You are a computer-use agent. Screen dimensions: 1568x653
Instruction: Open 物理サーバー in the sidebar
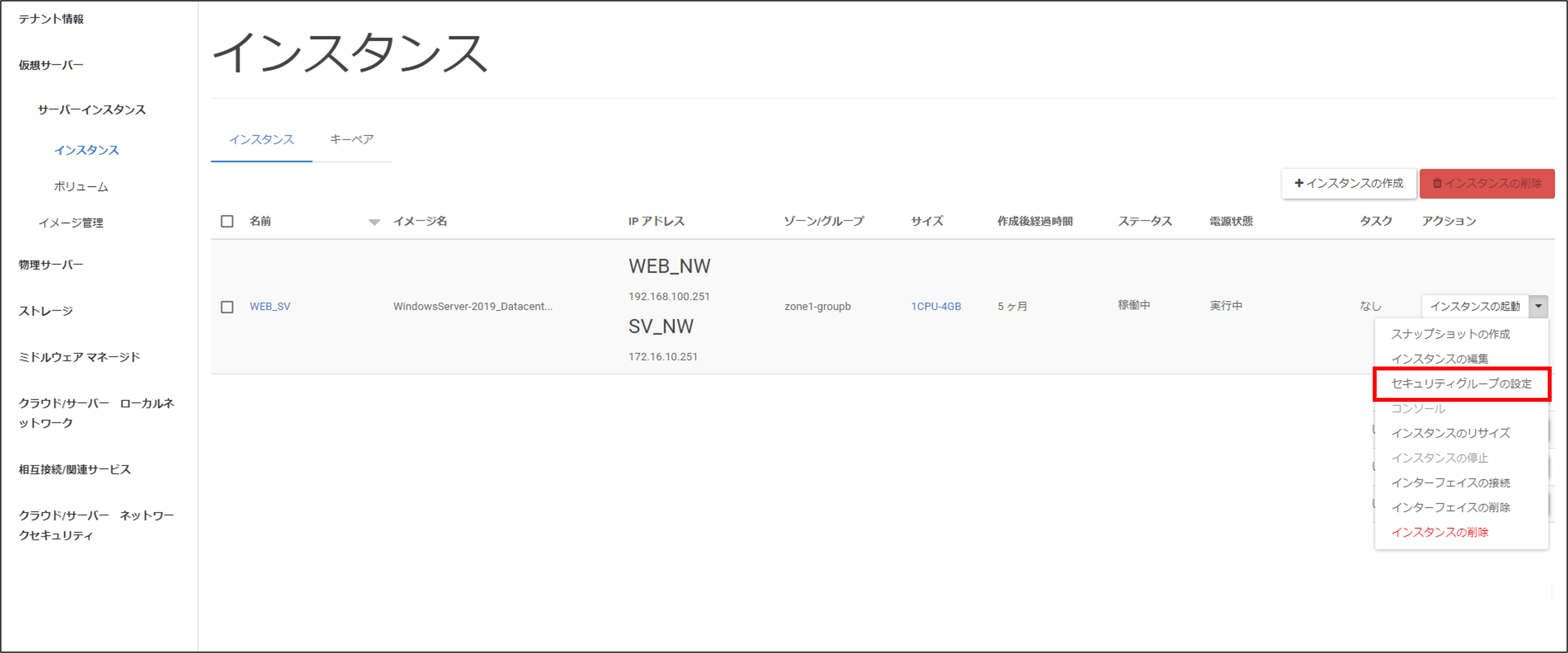click(x=51, y=265)
